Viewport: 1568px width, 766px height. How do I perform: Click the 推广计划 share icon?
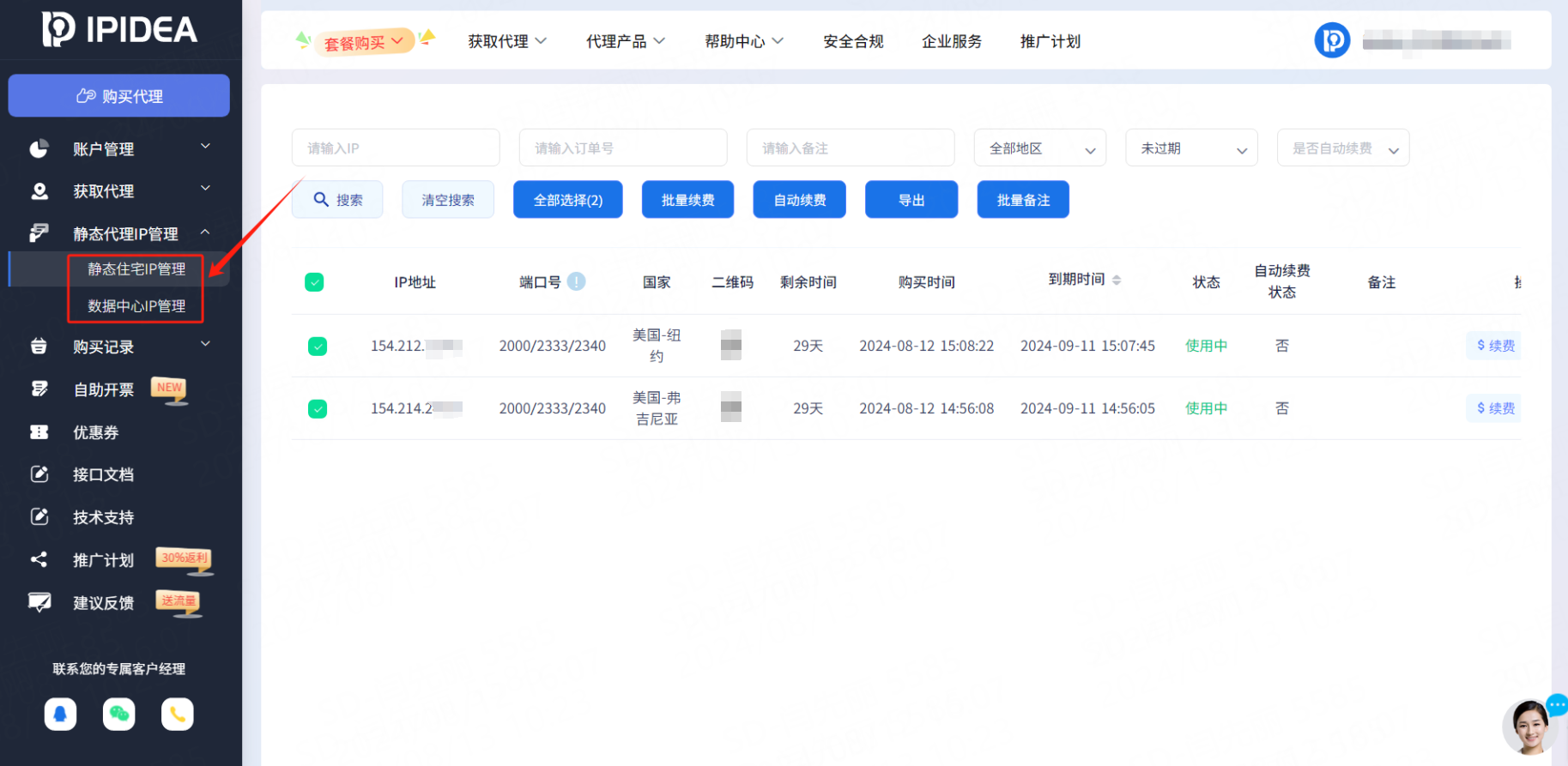(39, 559)
